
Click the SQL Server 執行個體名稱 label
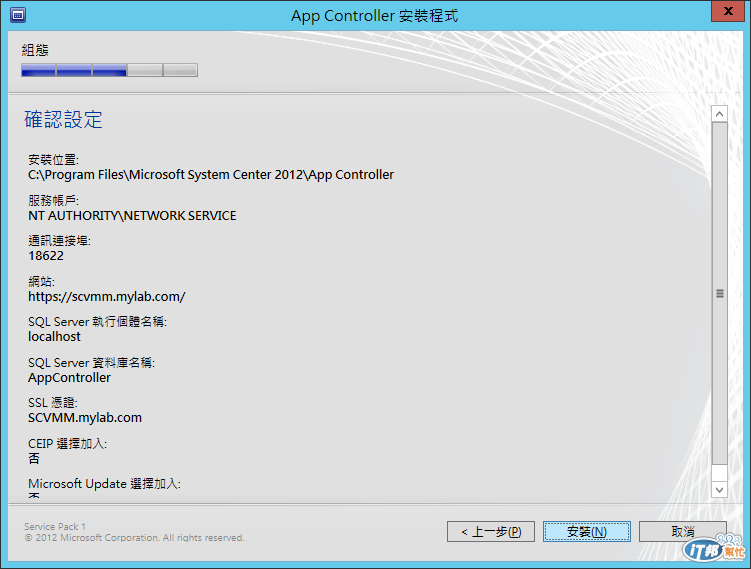[x=97, y=321]
